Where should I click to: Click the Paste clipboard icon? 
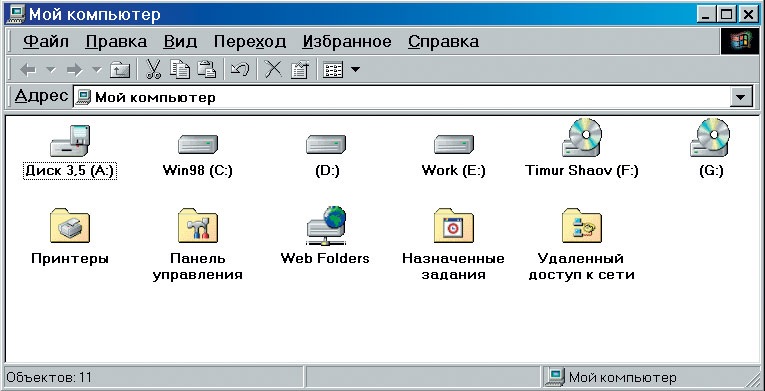(206, 70)
